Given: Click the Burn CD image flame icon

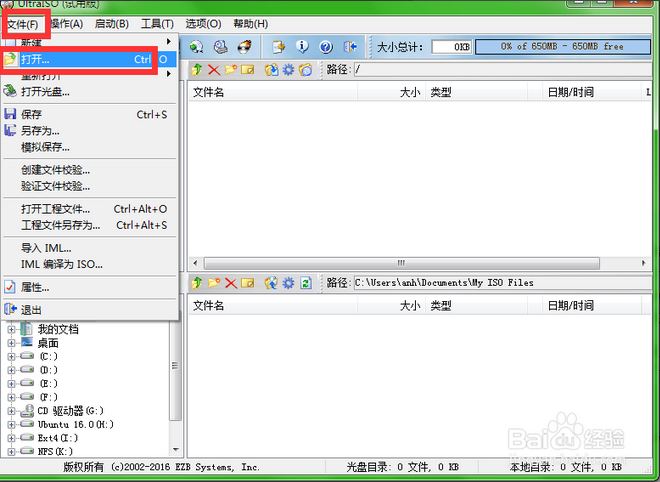Looking at the screenshot, I should 245,47.
